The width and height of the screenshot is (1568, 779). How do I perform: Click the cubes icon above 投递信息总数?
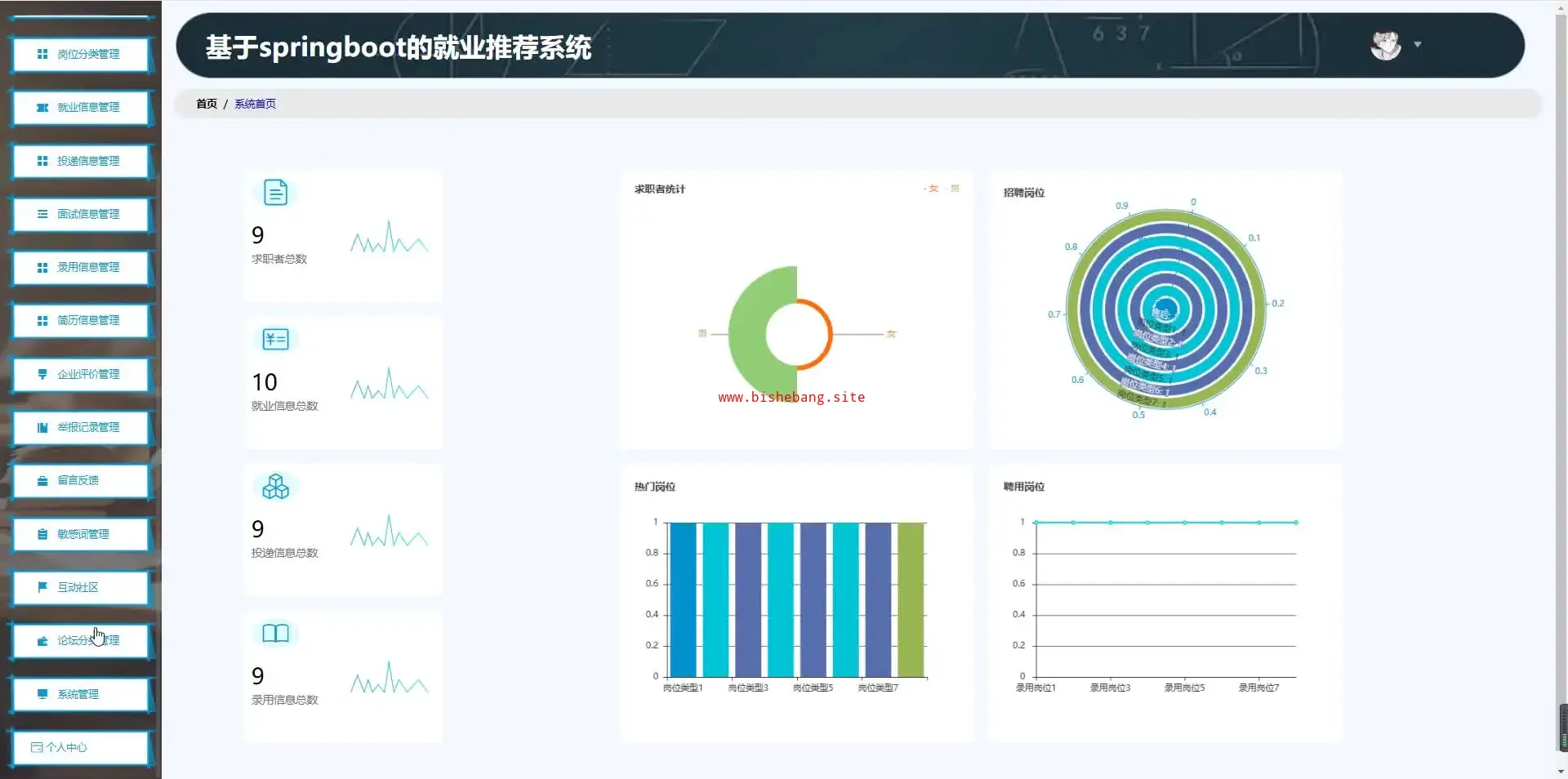(276, 487)
